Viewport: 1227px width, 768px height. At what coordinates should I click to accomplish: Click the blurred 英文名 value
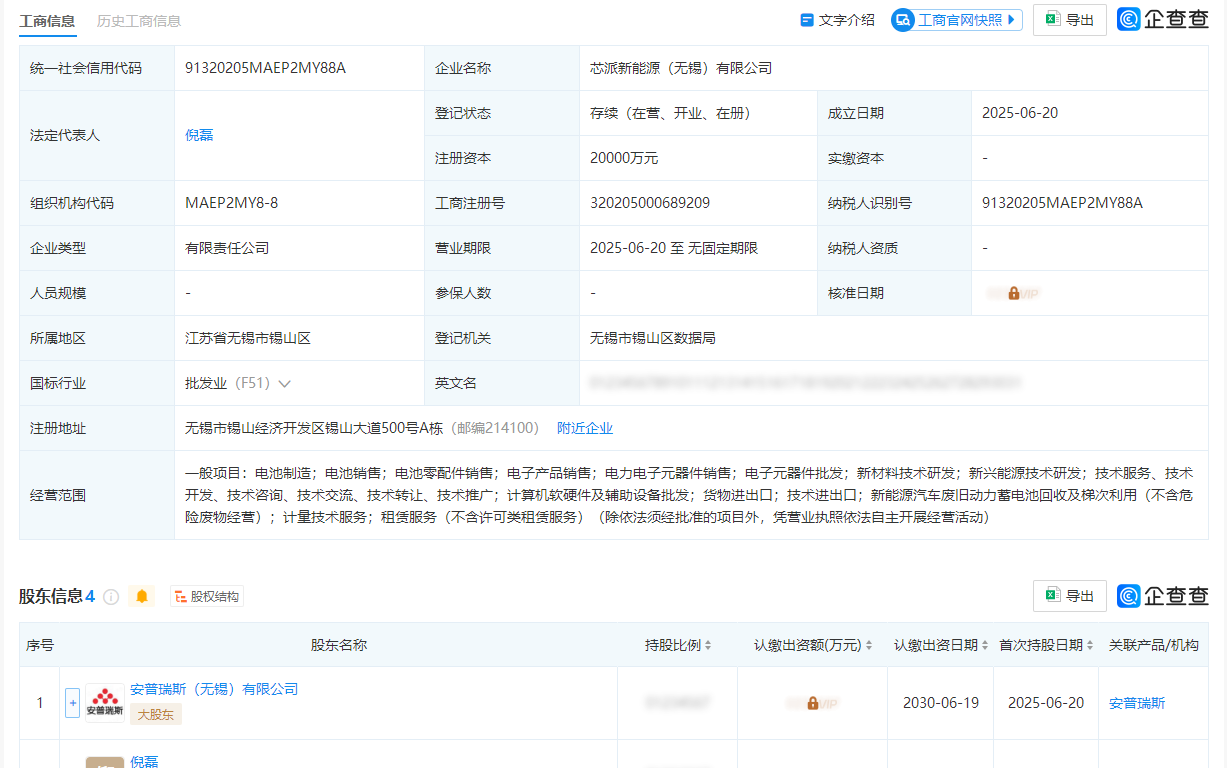(x=805, y=383)
